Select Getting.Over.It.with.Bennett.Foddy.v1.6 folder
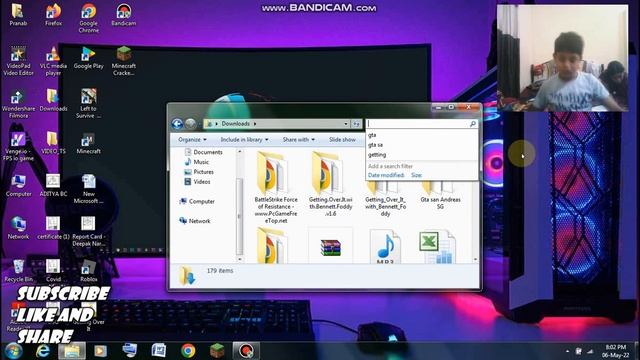 (x=330, y=184)
